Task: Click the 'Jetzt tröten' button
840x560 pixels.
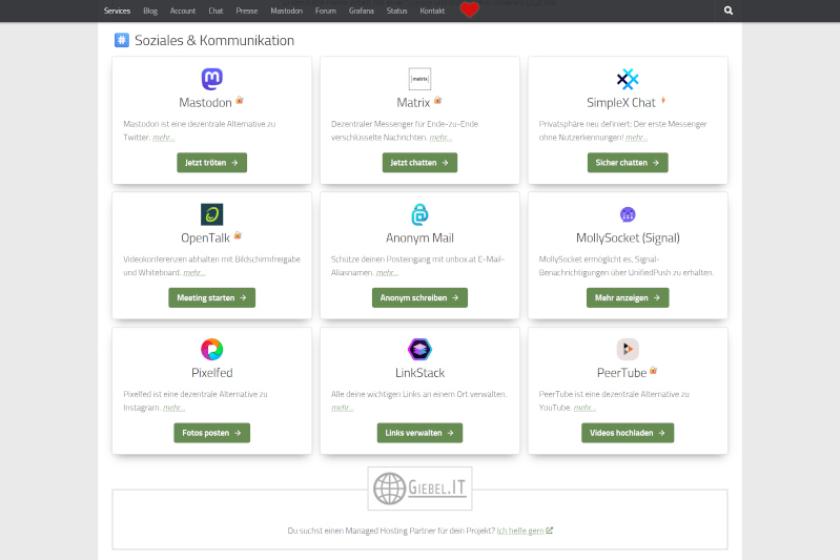Action: pyautogui.click(x=212, y=162)
